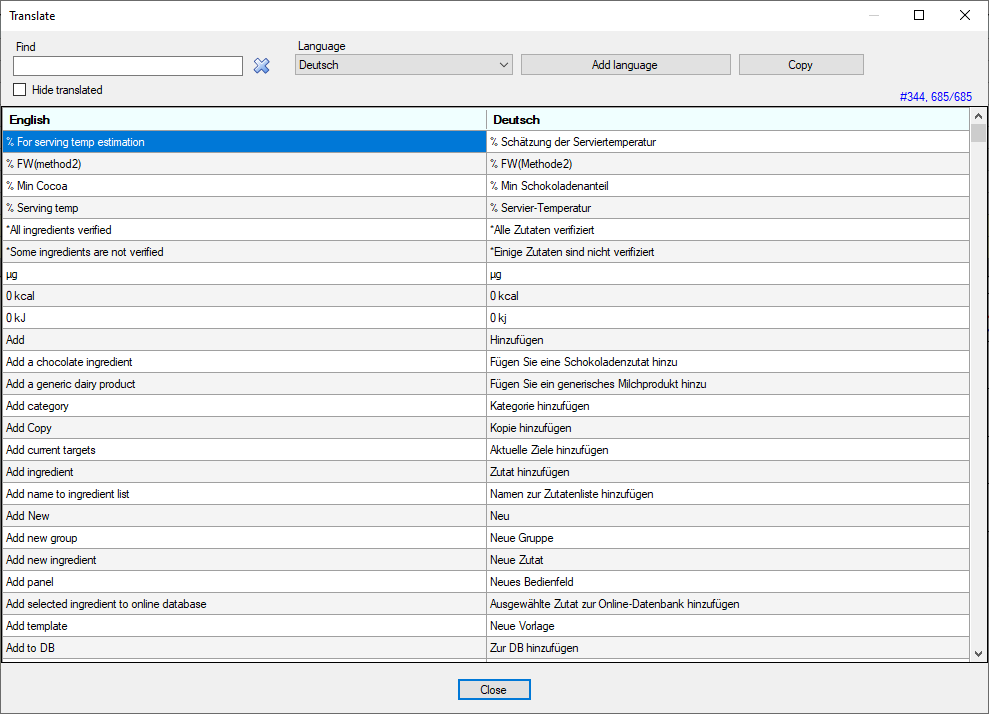The image size is (989, 714).
Task: Select the 'Add Copy' cell
Action: coord(245,428)
